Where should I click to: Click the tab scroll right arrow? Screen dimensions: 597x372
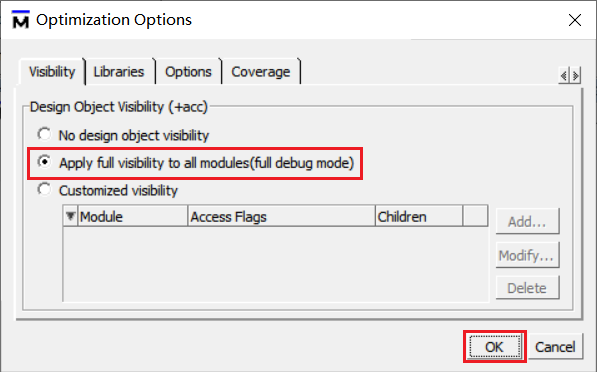(x=575, y=75)
